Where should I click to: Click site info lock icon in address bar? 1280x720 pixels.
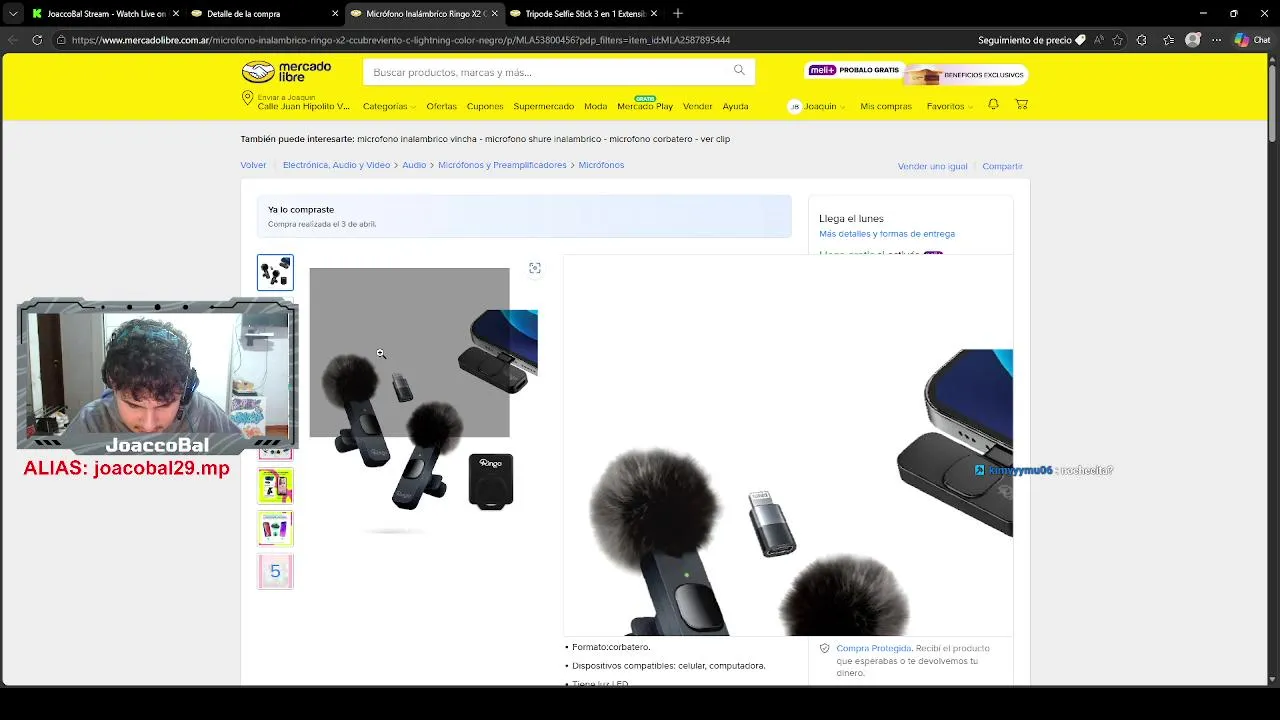(61, 40)
